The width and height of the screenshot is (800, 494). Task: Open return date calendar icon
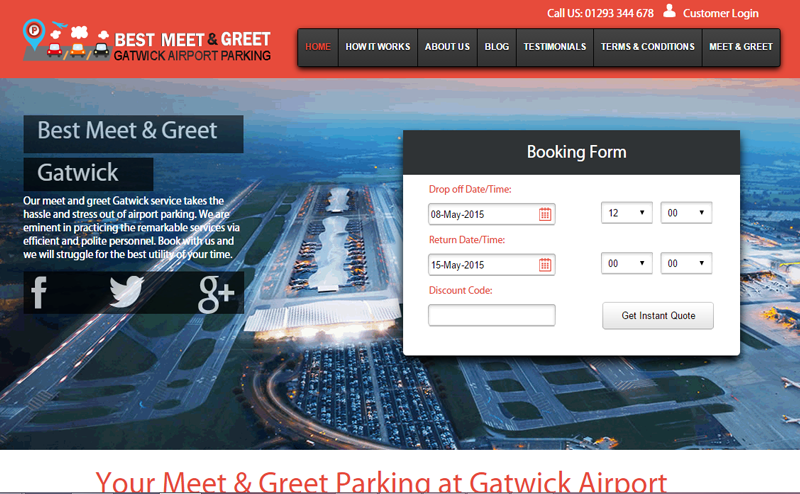[x=545, y=265]
